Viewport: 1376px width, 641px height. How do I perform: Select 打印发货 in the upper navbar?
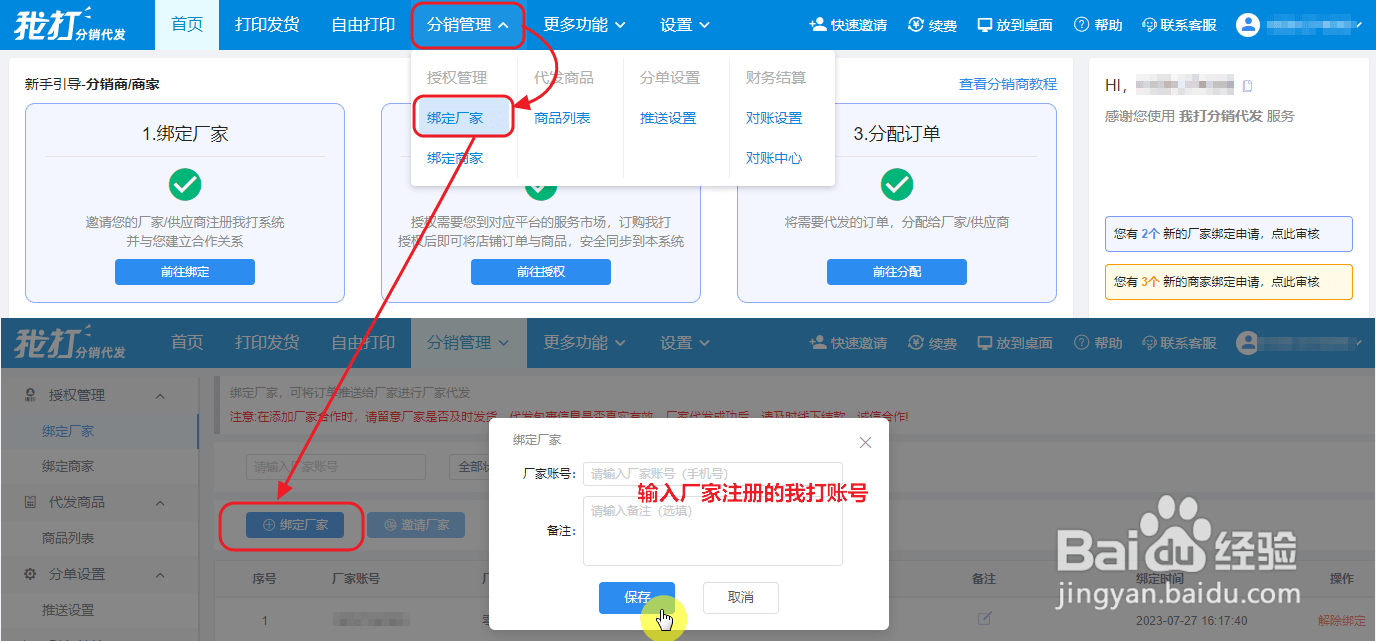[x=267, y=25]
